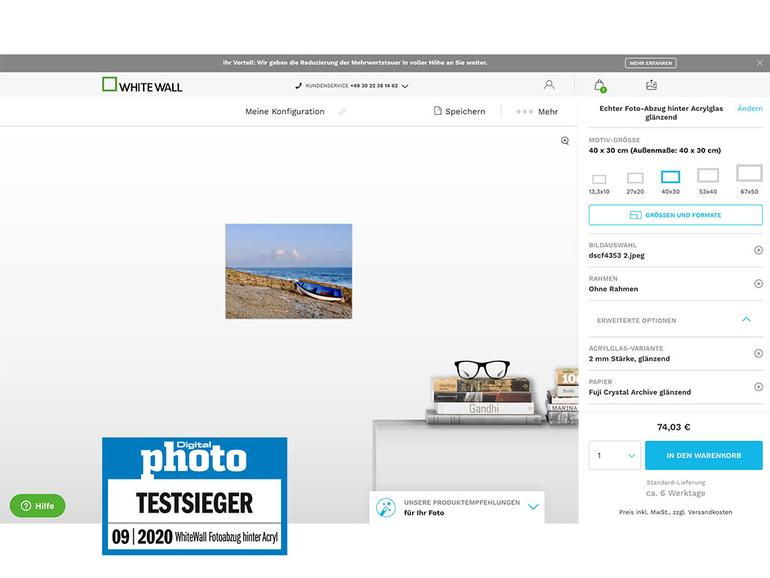Screen dimensions: 770x578
Task: Click the GRÖSSEN UND FORMATE button
Action: coord(676,215)
